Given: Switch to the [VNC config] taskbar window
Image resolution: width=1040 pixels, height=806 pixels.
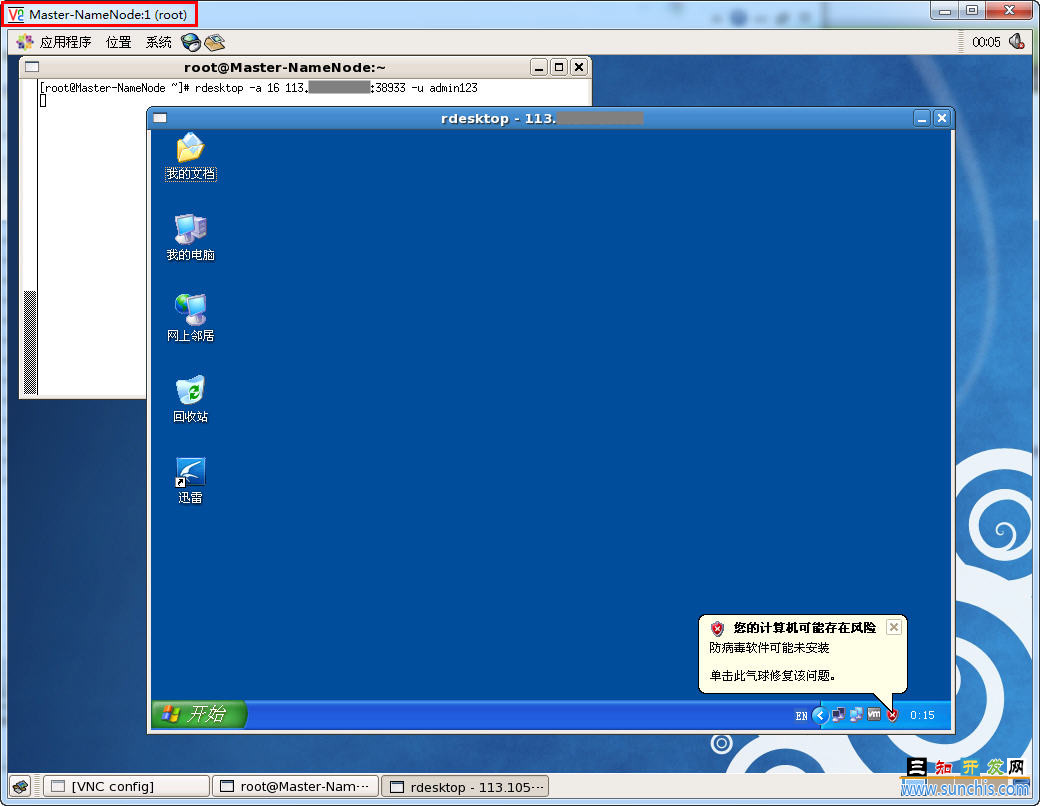Looking at the screenshot, I should click(x=126, y=786).
